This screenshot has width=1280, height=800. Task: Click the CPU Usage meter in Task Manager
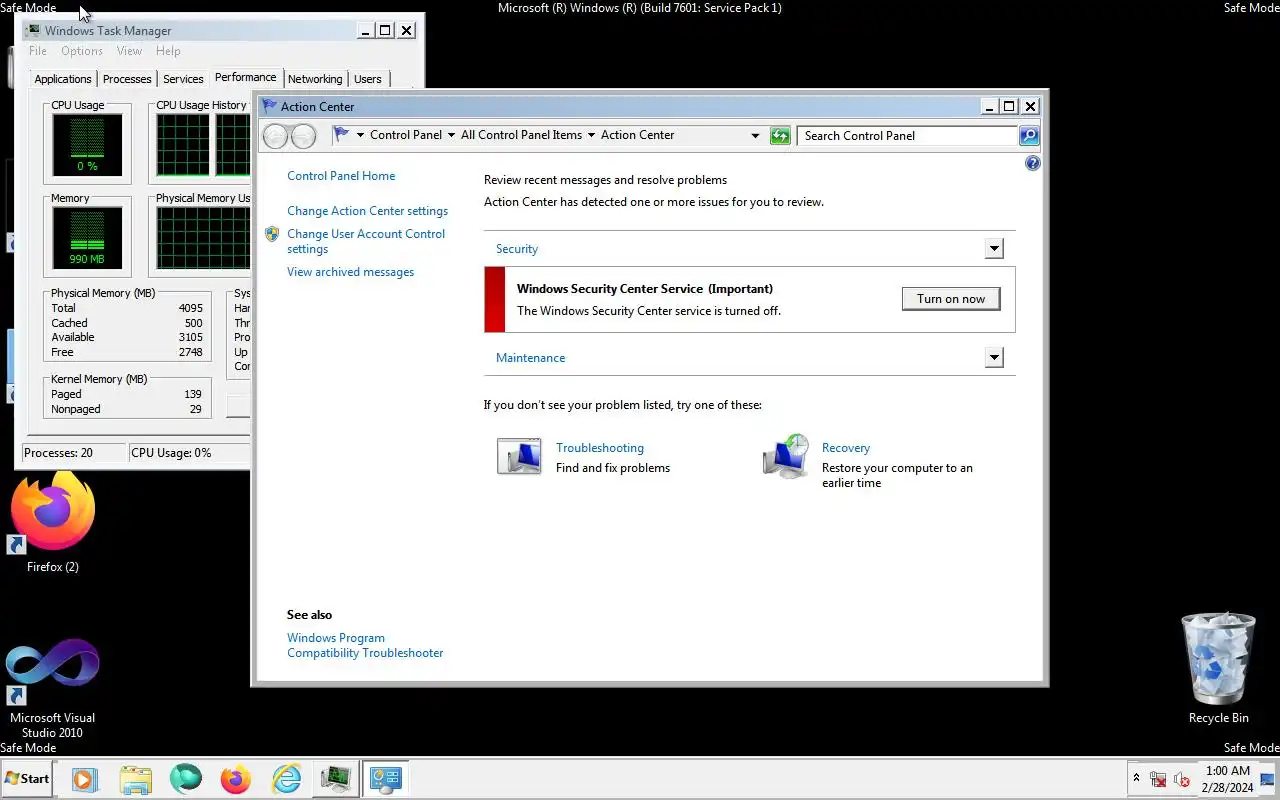coord(87,144)
